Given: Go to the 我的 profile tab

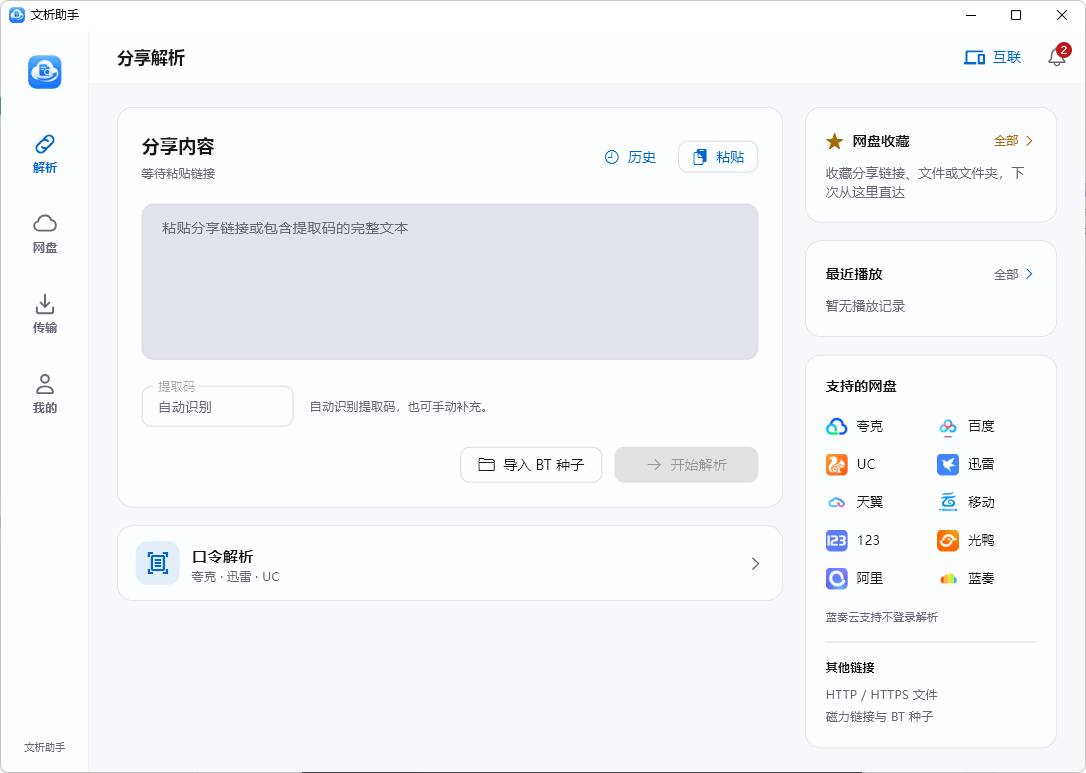Looking at the screenshot, I should 44,393.
